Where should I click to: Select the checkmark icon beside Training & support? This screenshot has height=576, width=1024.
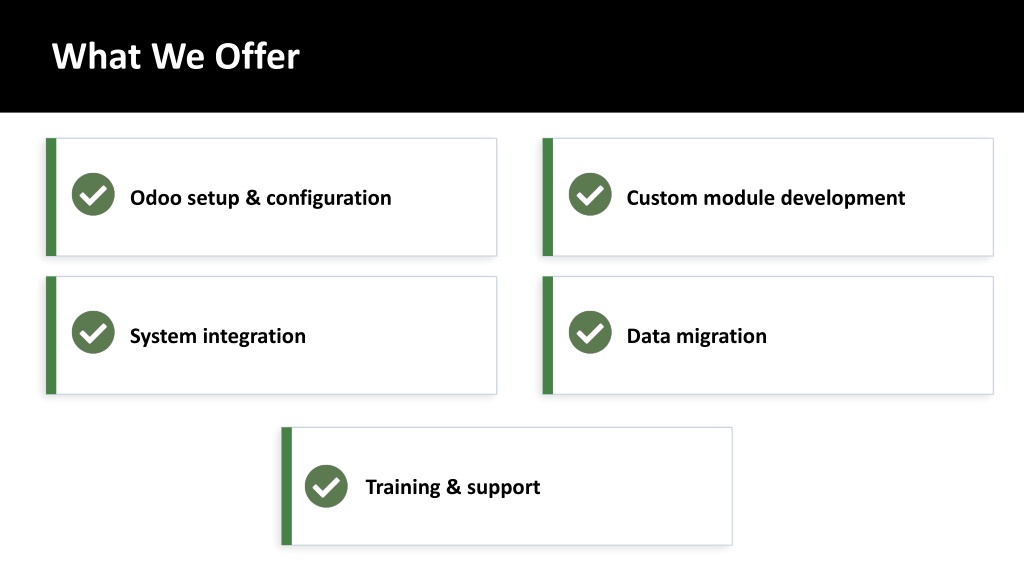tap(326, 487)
